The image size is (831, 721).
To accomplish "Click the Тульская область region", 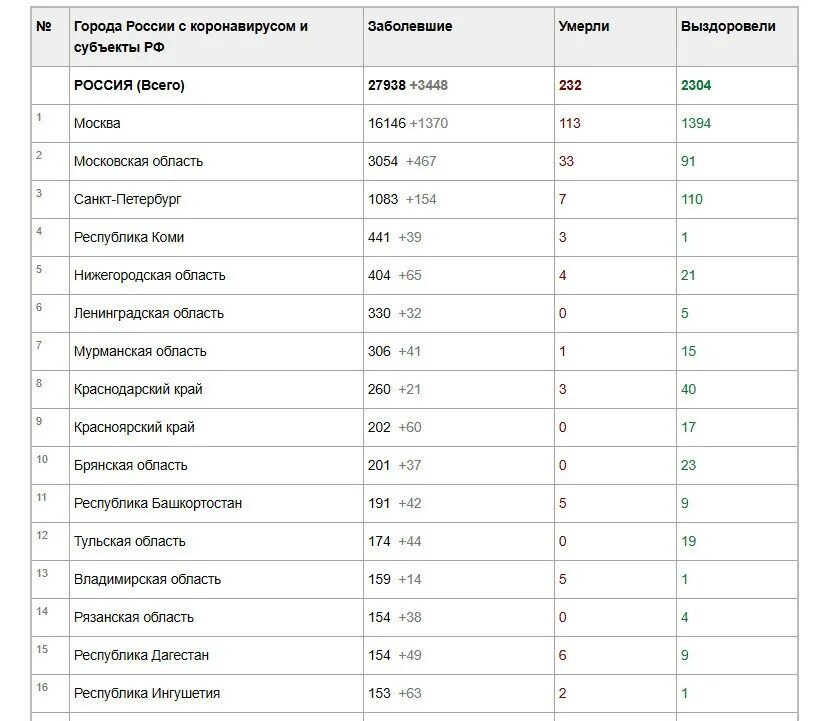I will 130,541.
